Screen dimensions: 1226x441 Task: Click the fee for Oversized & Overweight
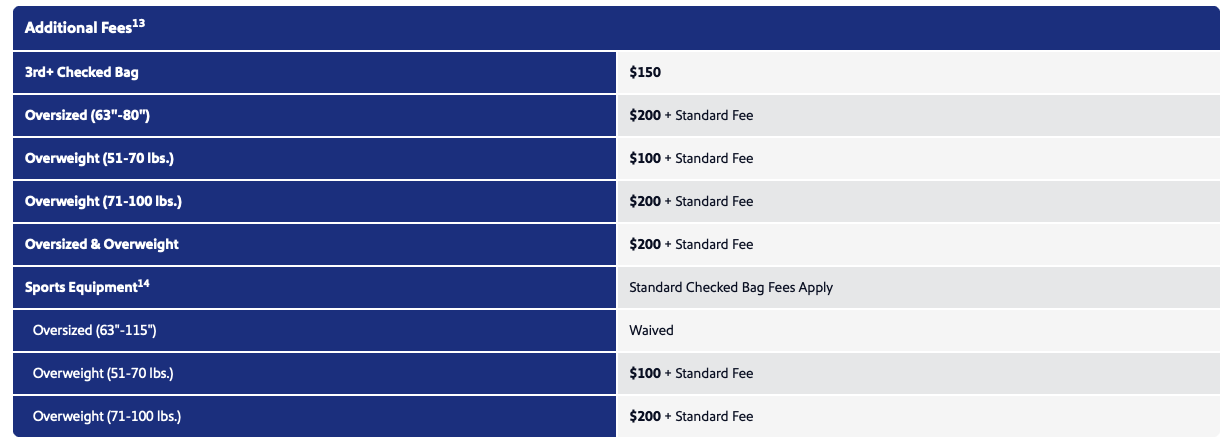[x=691, y=245]
